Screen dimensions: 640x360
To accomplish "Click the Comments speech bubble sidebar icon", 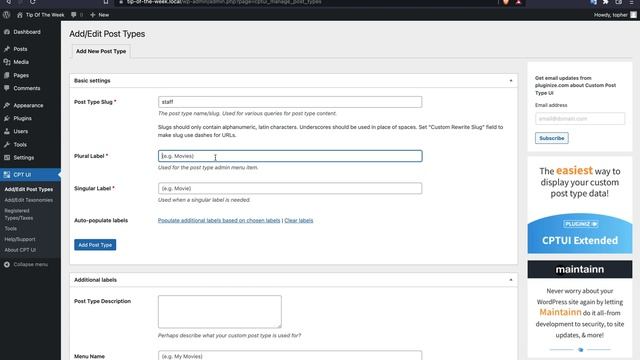I will click(x=7, y=88).
